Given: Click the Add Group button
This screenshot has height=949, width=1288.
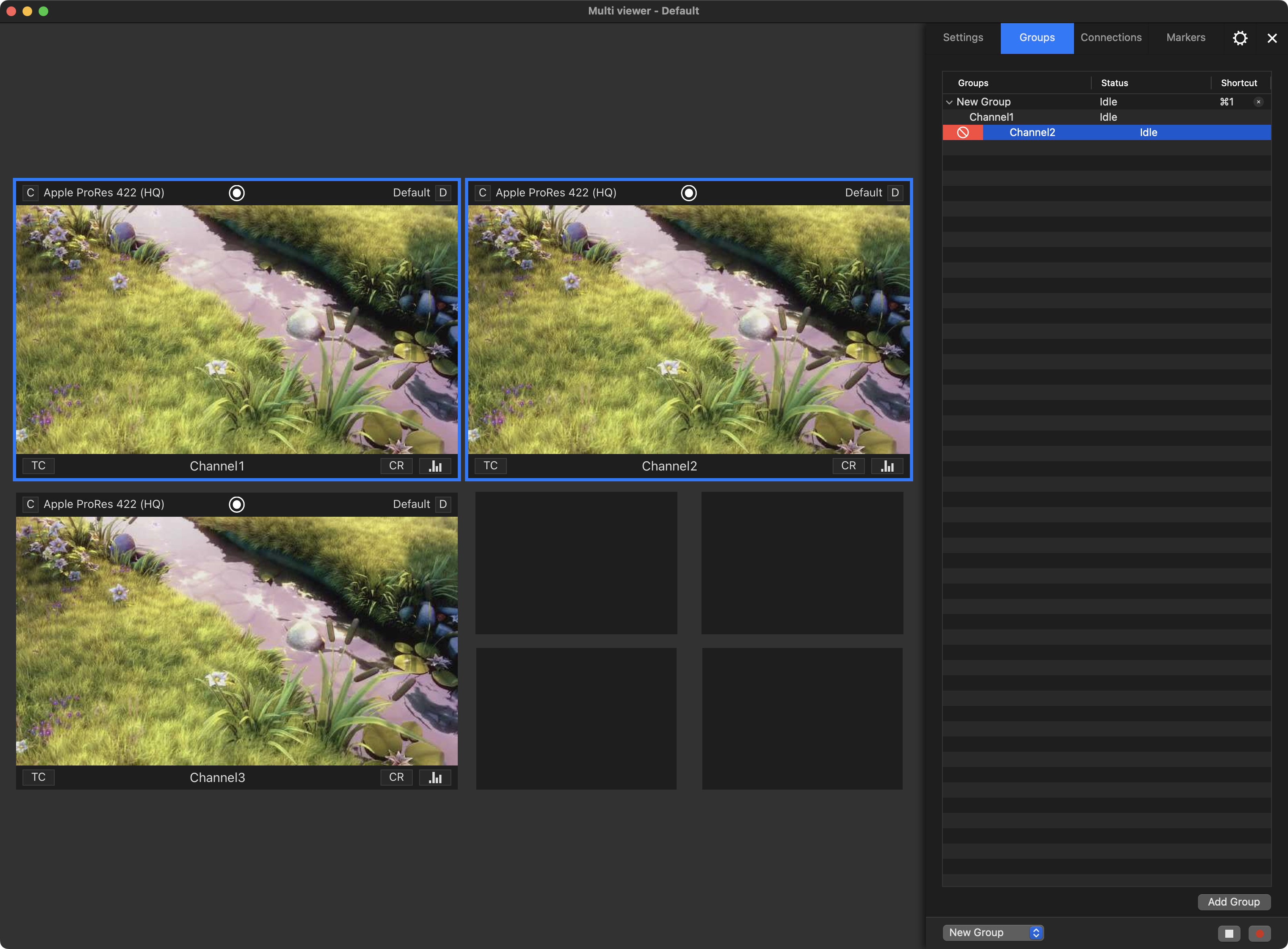Looking at the screenshot, I should click(1233, 902).
